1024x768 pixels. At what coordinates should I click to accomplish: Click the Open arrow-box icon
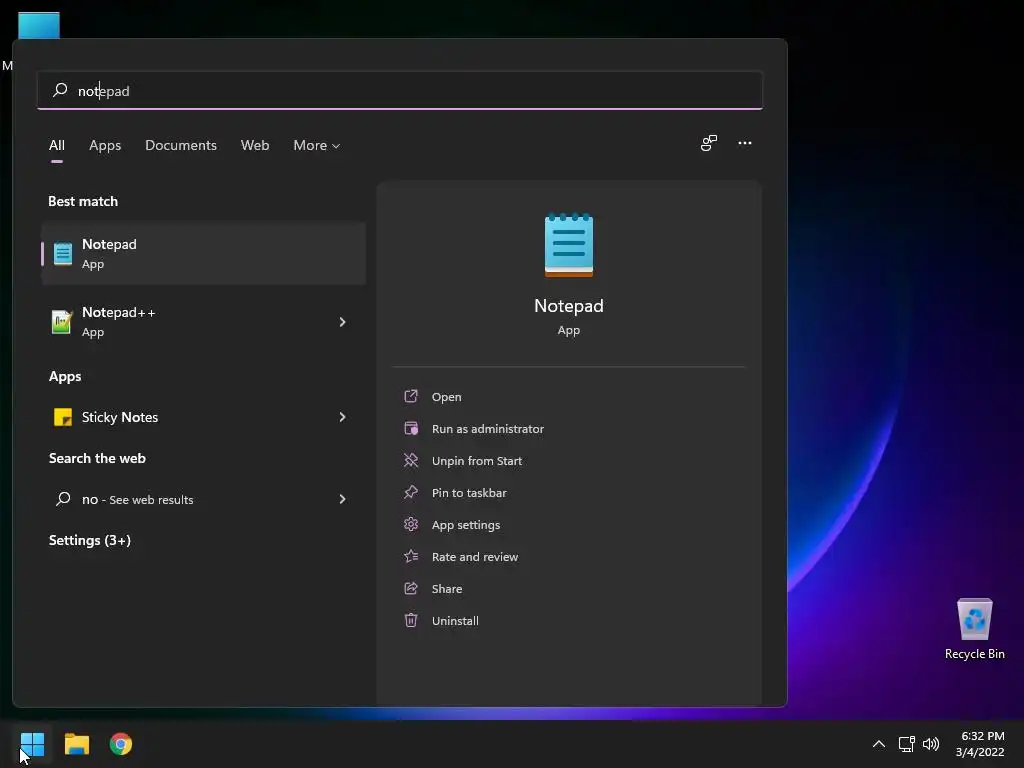[411, 396]
